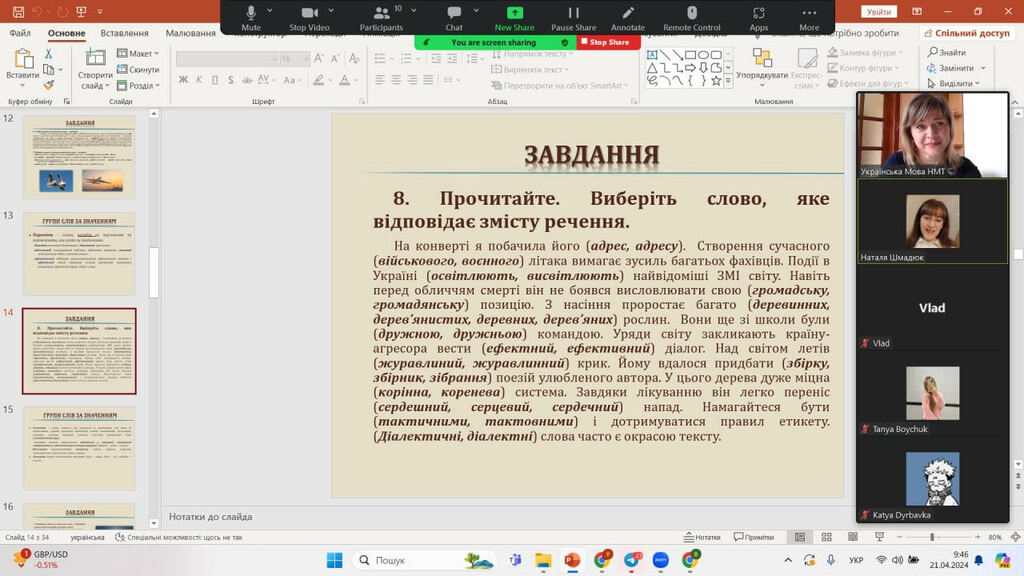Image resolution: width=1024 pixels, height=576 pixels.
Task: Pause Share in Zoom controls
Action: 573,13
